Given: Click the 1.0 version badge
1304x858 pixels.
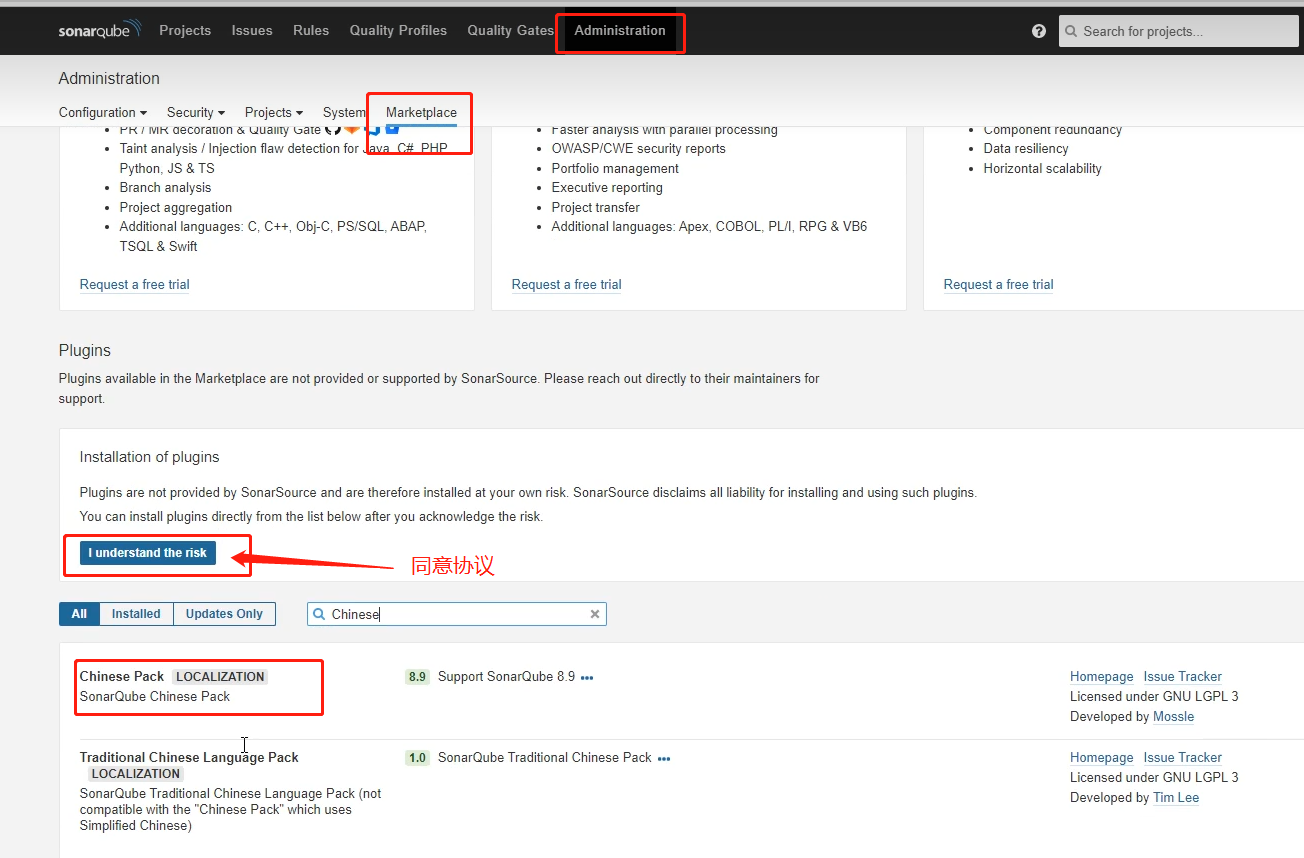Looking at the screenshot, I should pos(417,758).
